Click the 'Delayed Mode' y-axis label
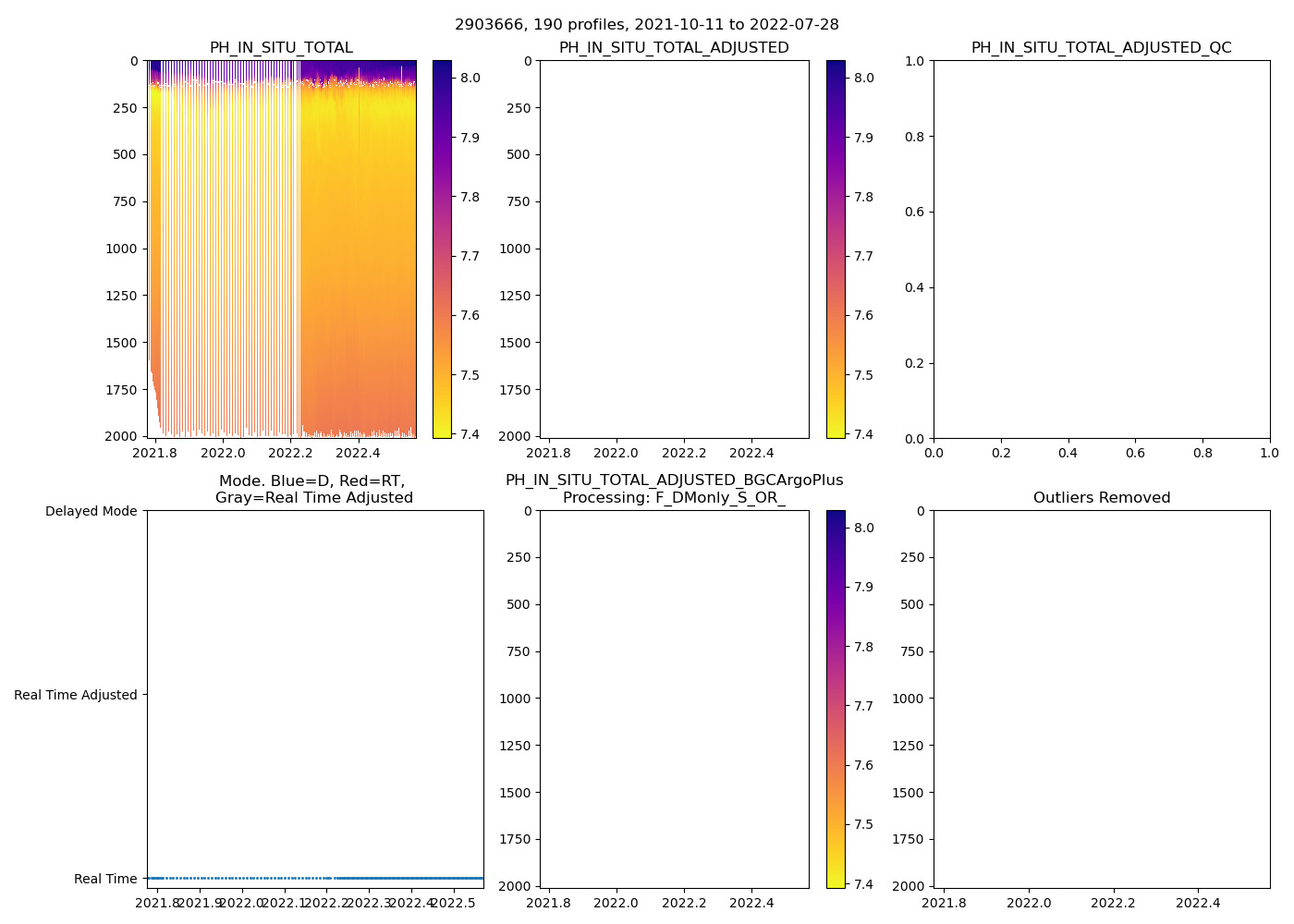 [91, 511]
